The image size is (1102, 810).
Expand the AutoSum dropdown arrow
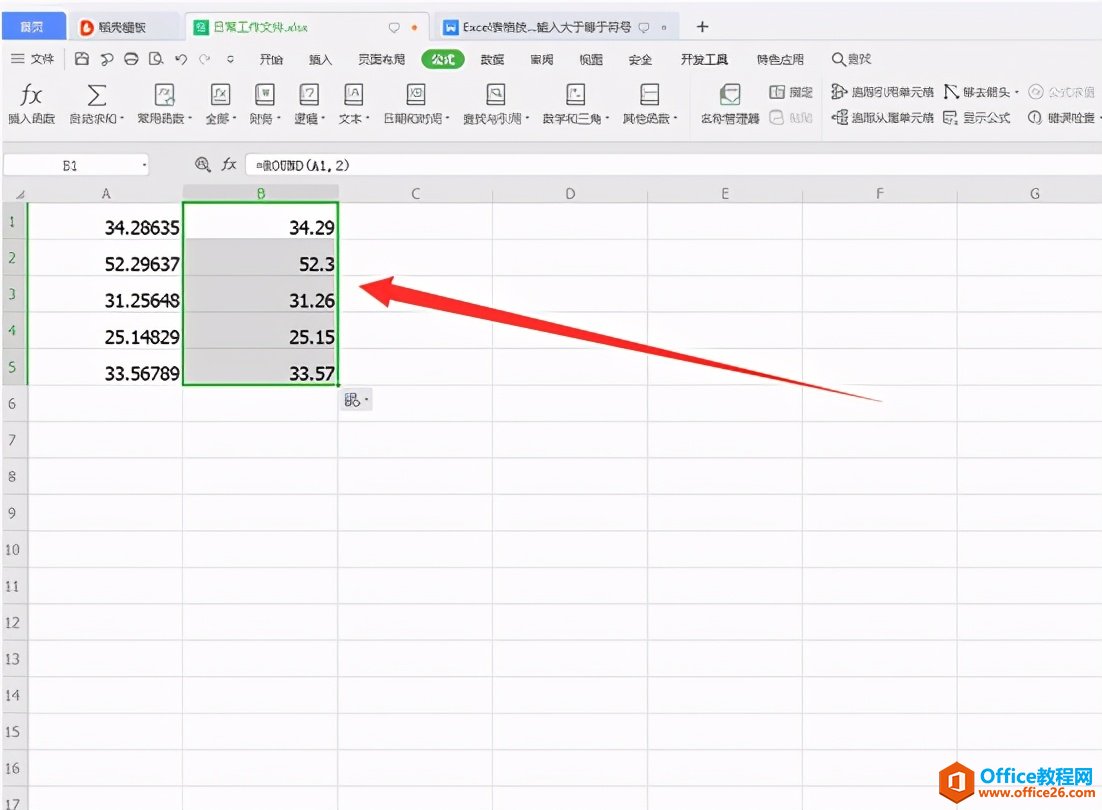point(122,118)
